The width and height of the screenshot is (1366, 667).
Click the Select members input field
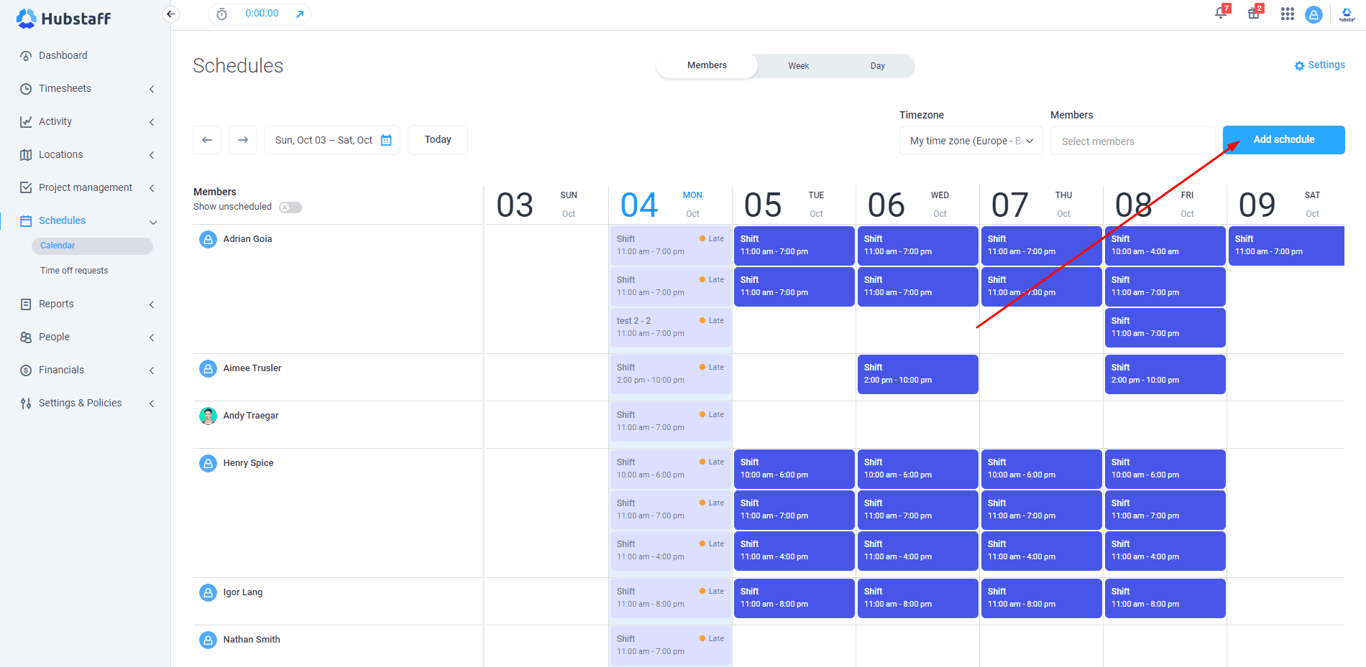(1132, 140)
